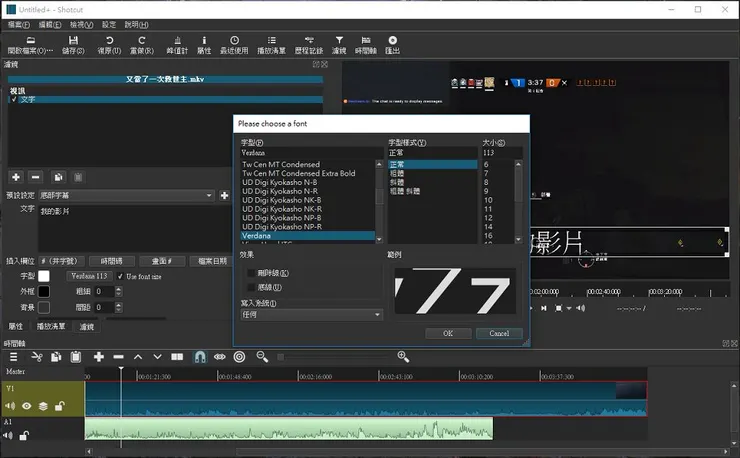The height and width of the screenshot is (458, 740).
Task: Hide the V1 track with eye icon
Action: tap(27, 406)
